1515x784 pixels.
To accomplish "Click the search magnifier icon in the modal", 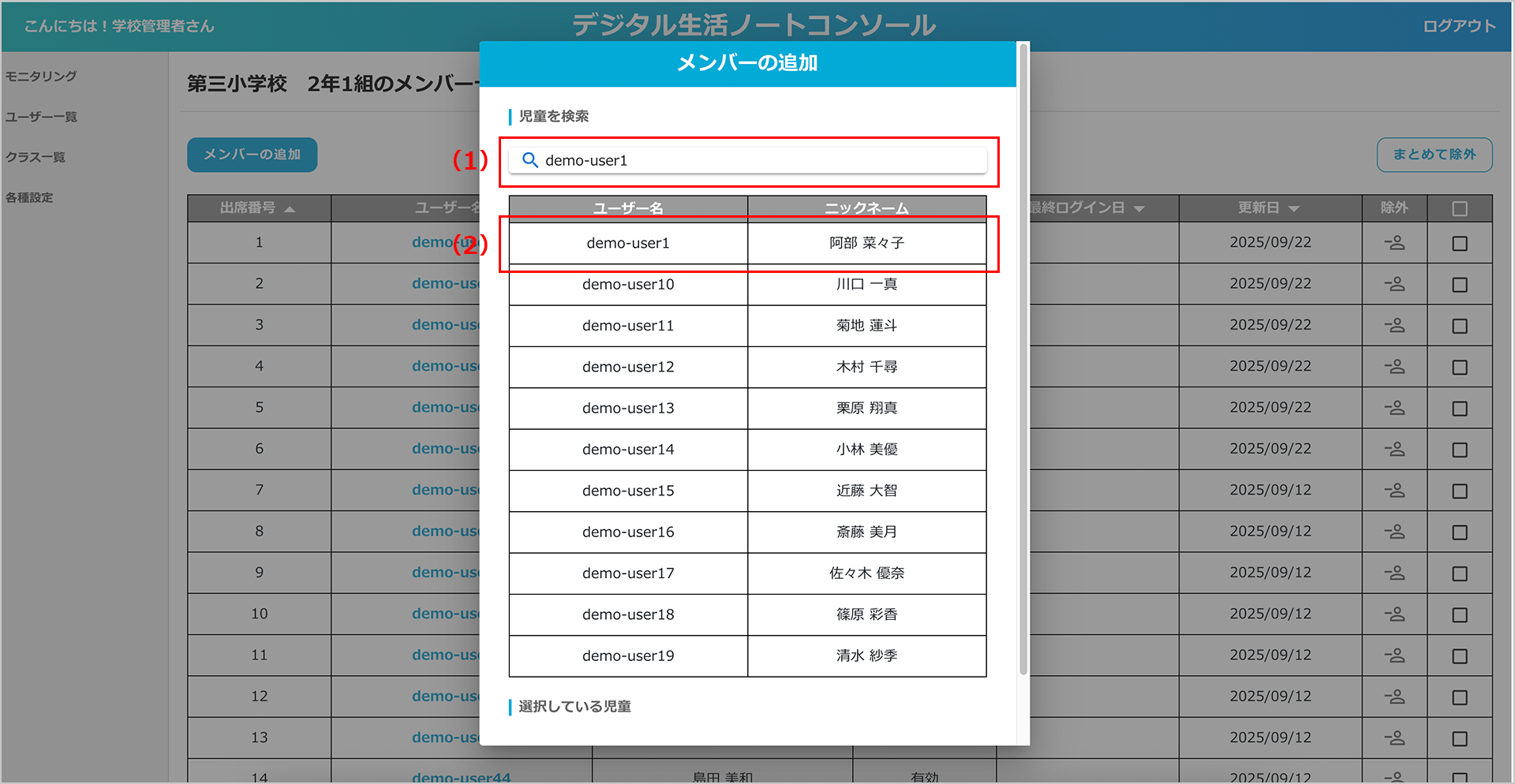I will [530, 160].
